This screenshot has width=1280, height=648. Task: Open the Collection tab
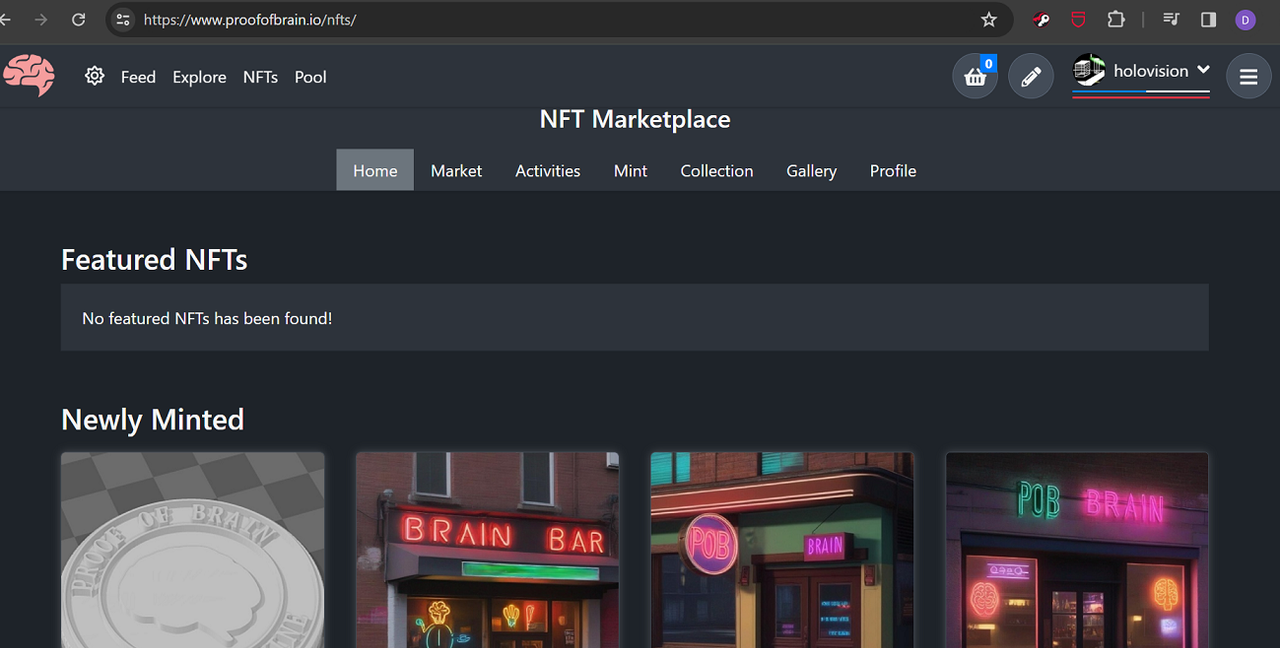click(x=717, y=170)
